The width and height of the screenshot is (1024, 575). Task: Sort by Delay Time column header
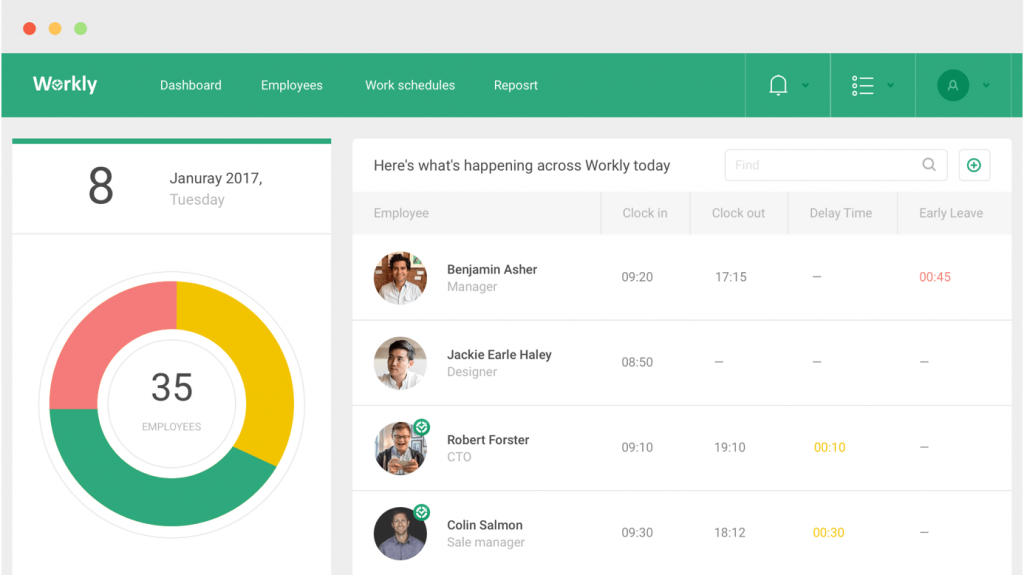[x=840, y=213]
